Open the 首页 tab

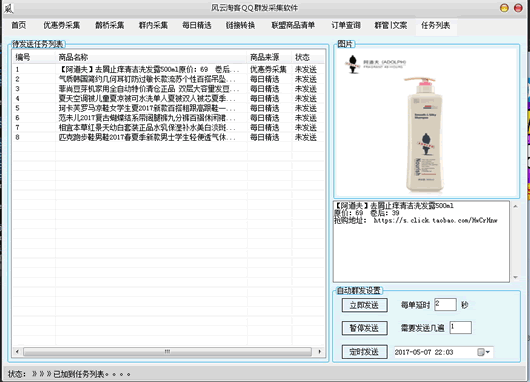[19, 25]
